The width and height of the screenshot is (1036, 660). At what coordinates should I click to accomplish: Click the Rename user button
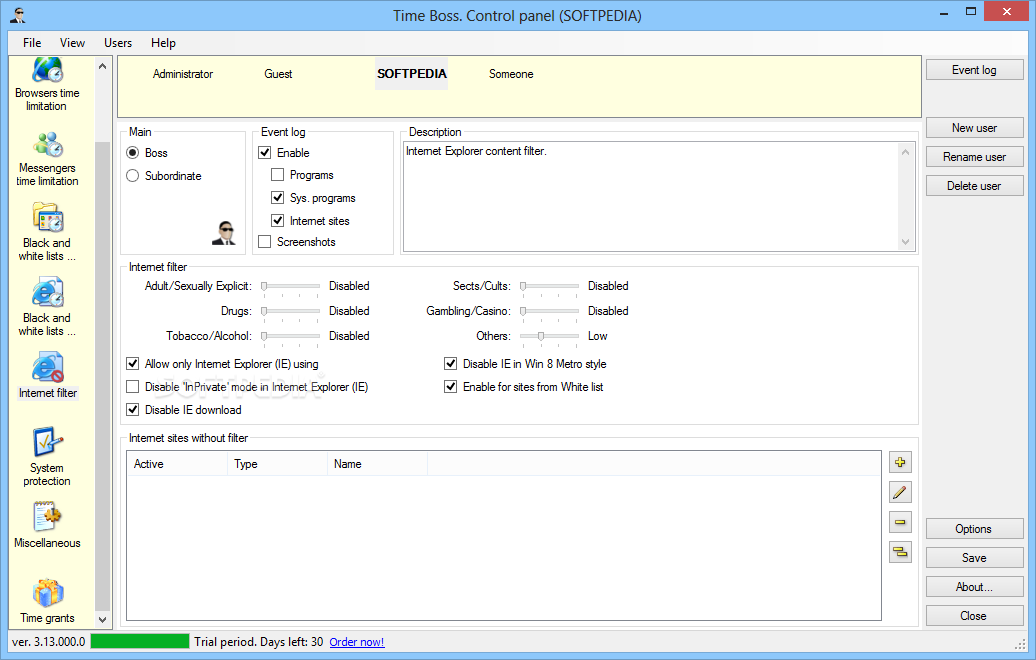[x=975, y=157]
